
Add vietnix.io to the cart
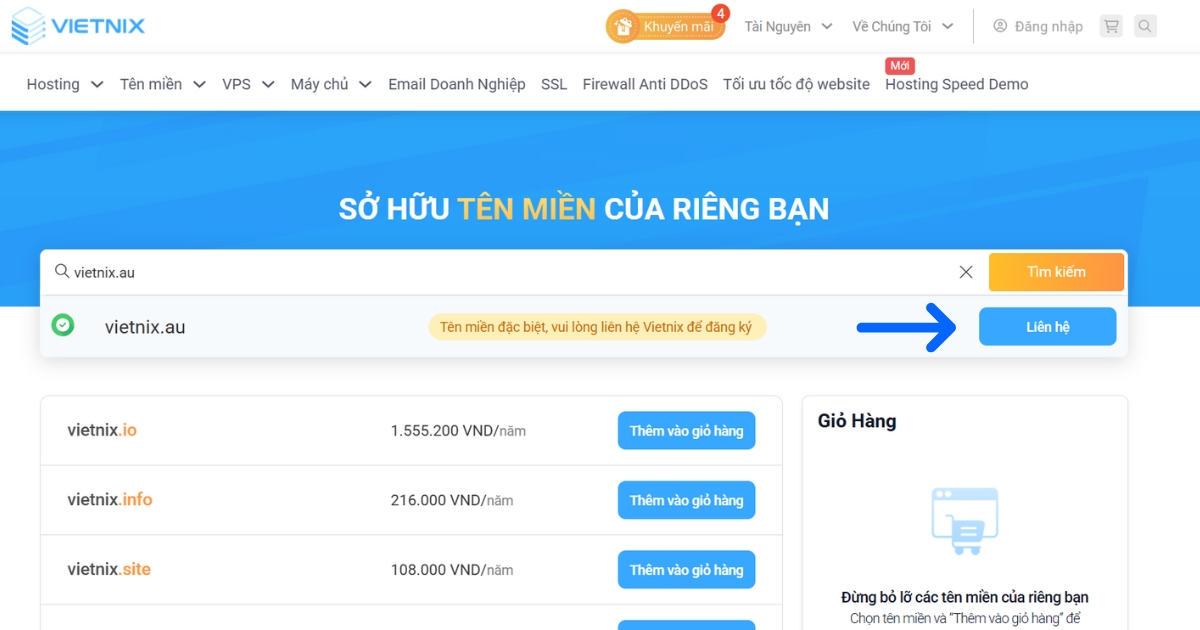(686, 430)
